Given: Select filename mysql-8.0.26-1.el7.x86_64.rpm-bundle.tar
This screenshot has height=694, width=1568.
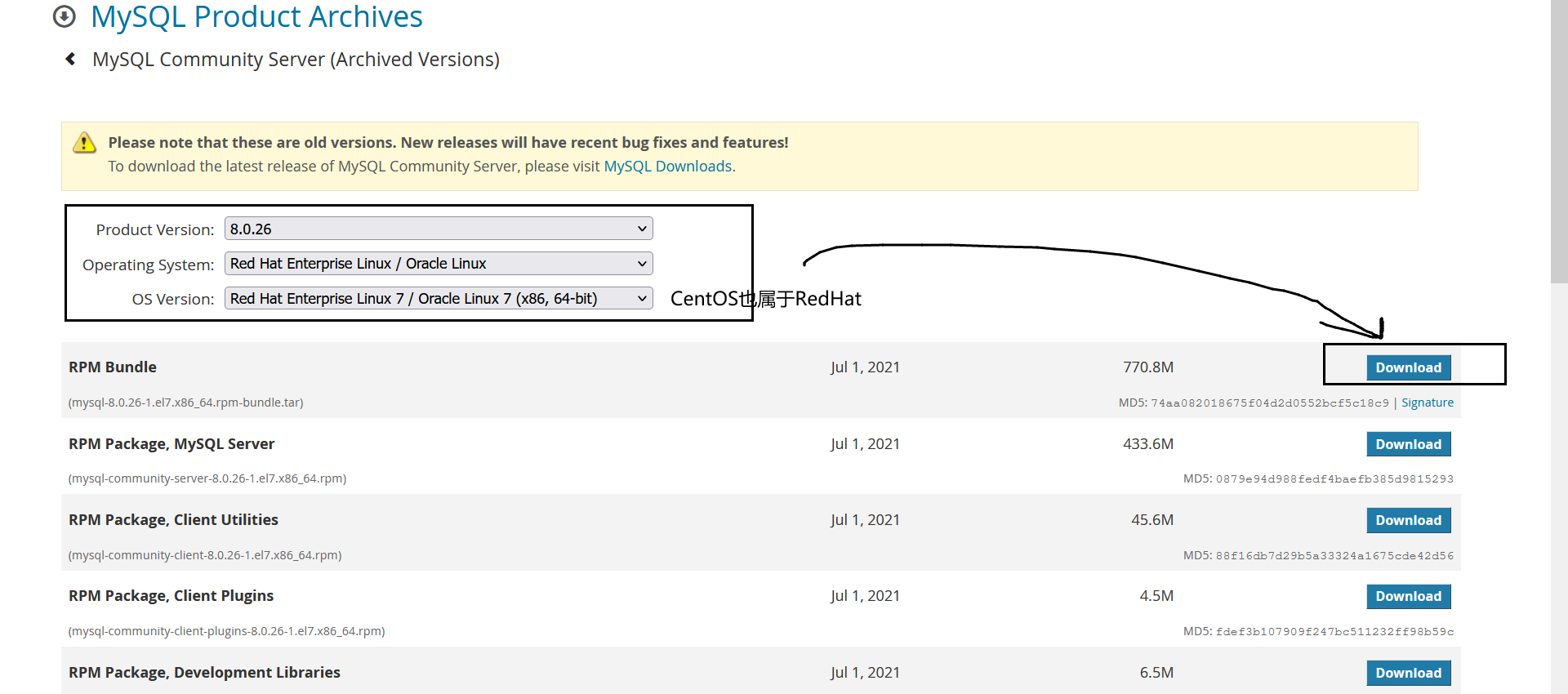Looking at the screenshot, I should click(185, 403).
